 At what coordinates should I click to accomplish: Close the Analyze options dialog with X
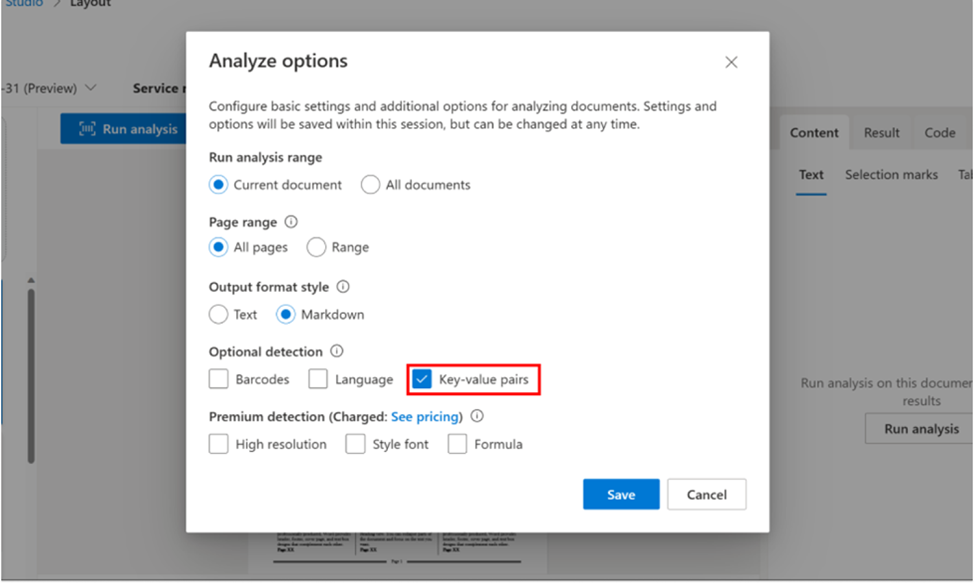coord(731,62)
